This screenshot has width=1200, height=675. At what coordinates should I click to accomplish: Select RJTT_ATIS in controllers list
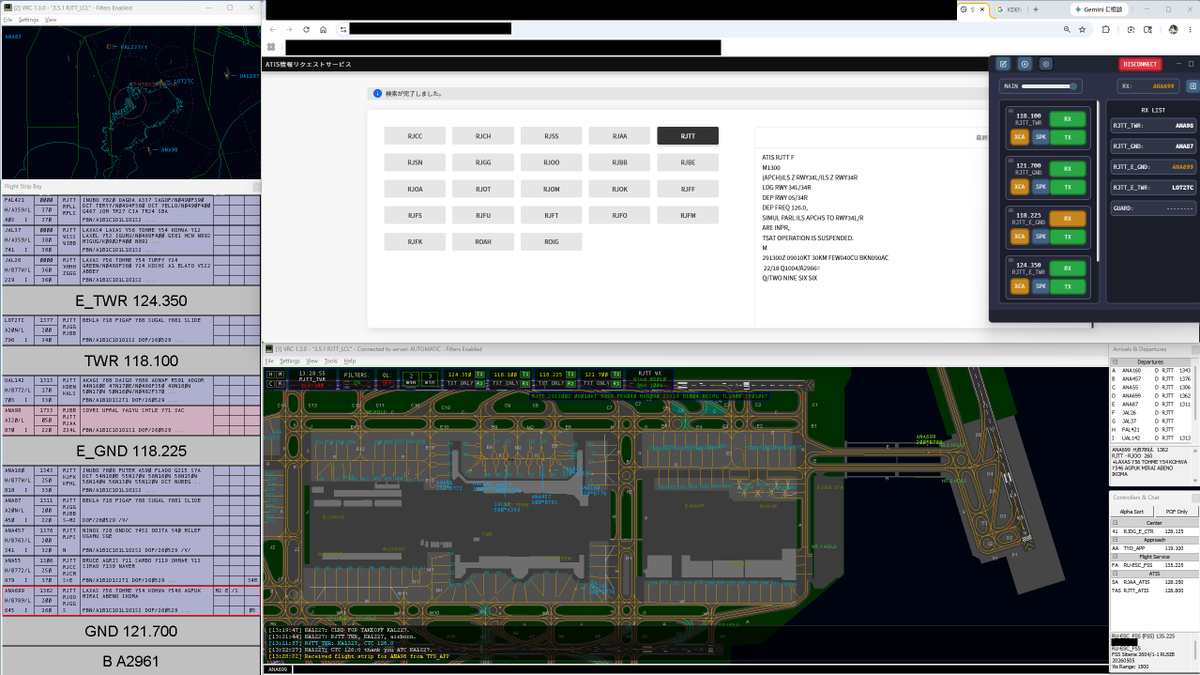pos(1154,590)
